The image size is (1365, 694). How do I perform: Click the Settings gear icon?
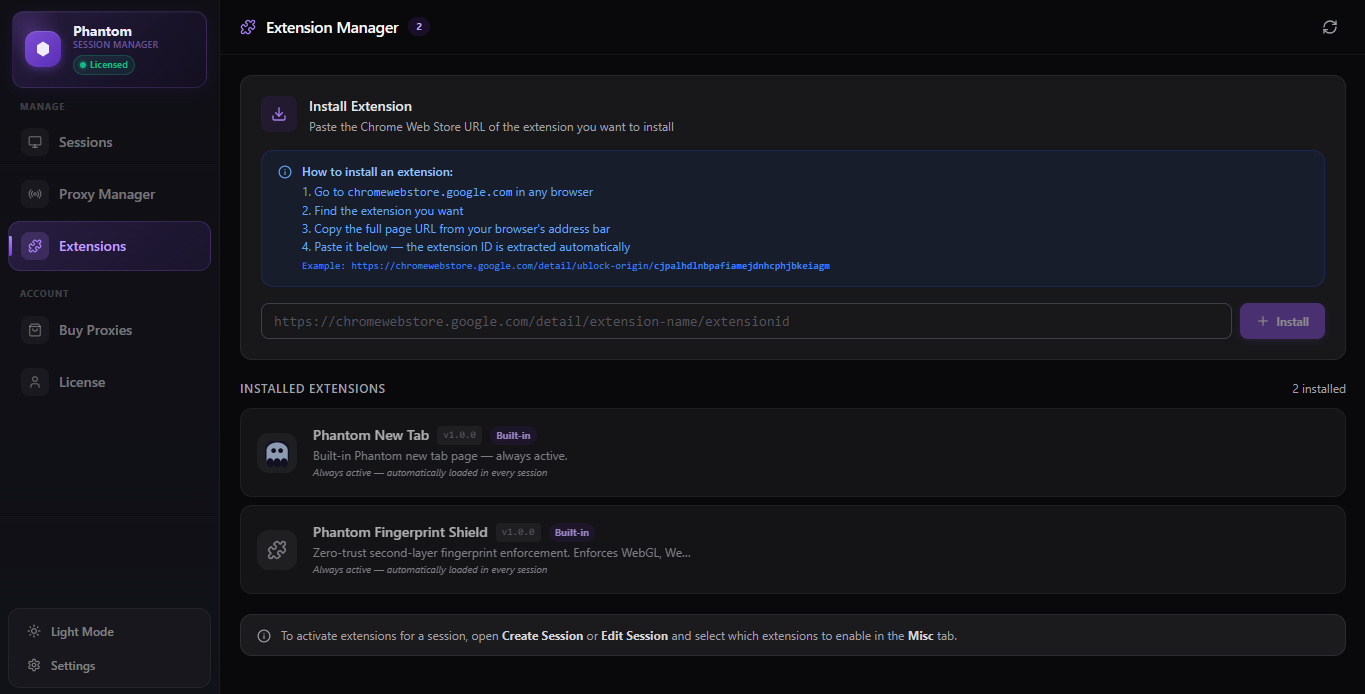point(34,666)
